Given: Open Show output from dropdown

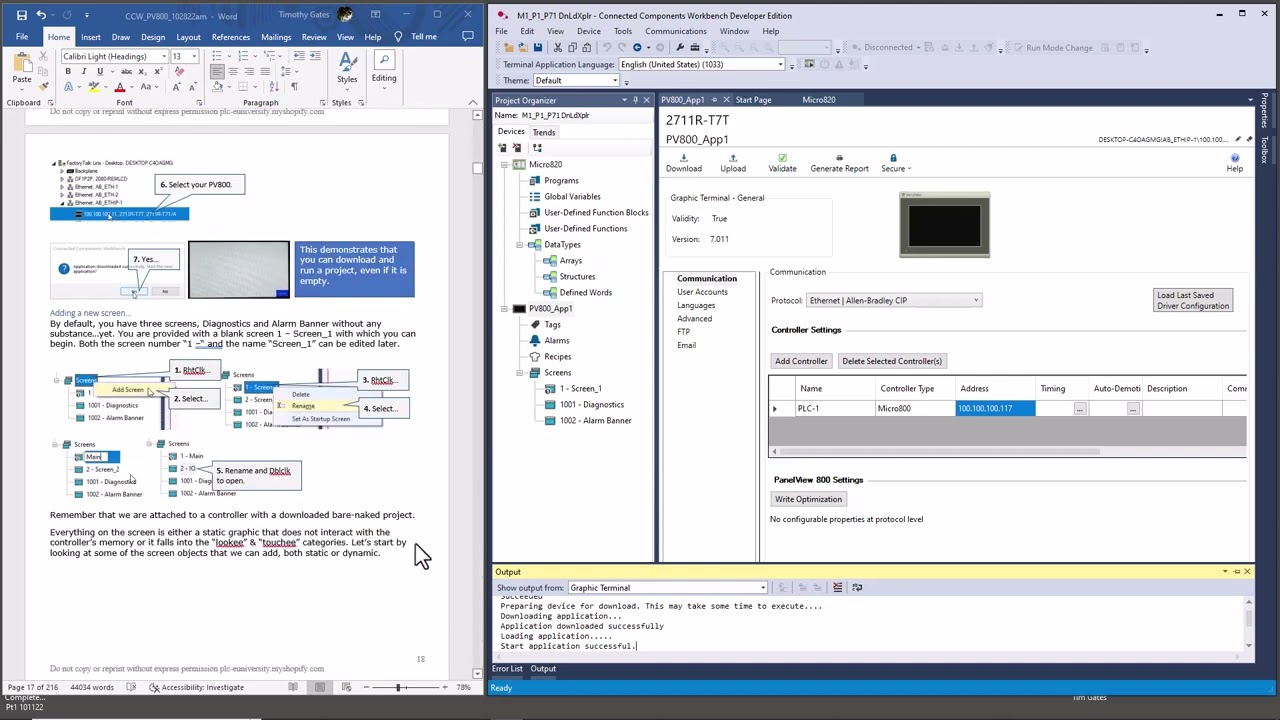Looking at the screenshot, I should click(x=763, y=588).
